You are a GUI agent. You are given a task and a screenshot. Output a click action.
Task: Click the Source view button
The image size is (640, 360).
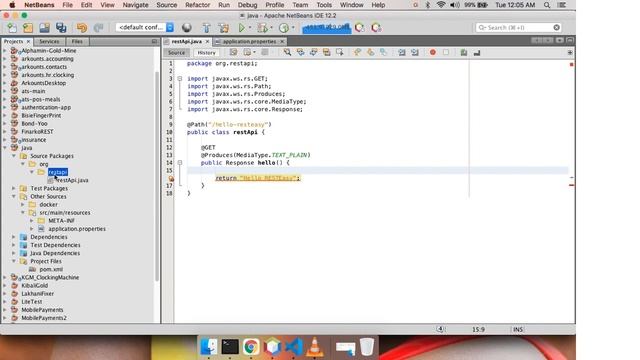click(x=176, y=53)
